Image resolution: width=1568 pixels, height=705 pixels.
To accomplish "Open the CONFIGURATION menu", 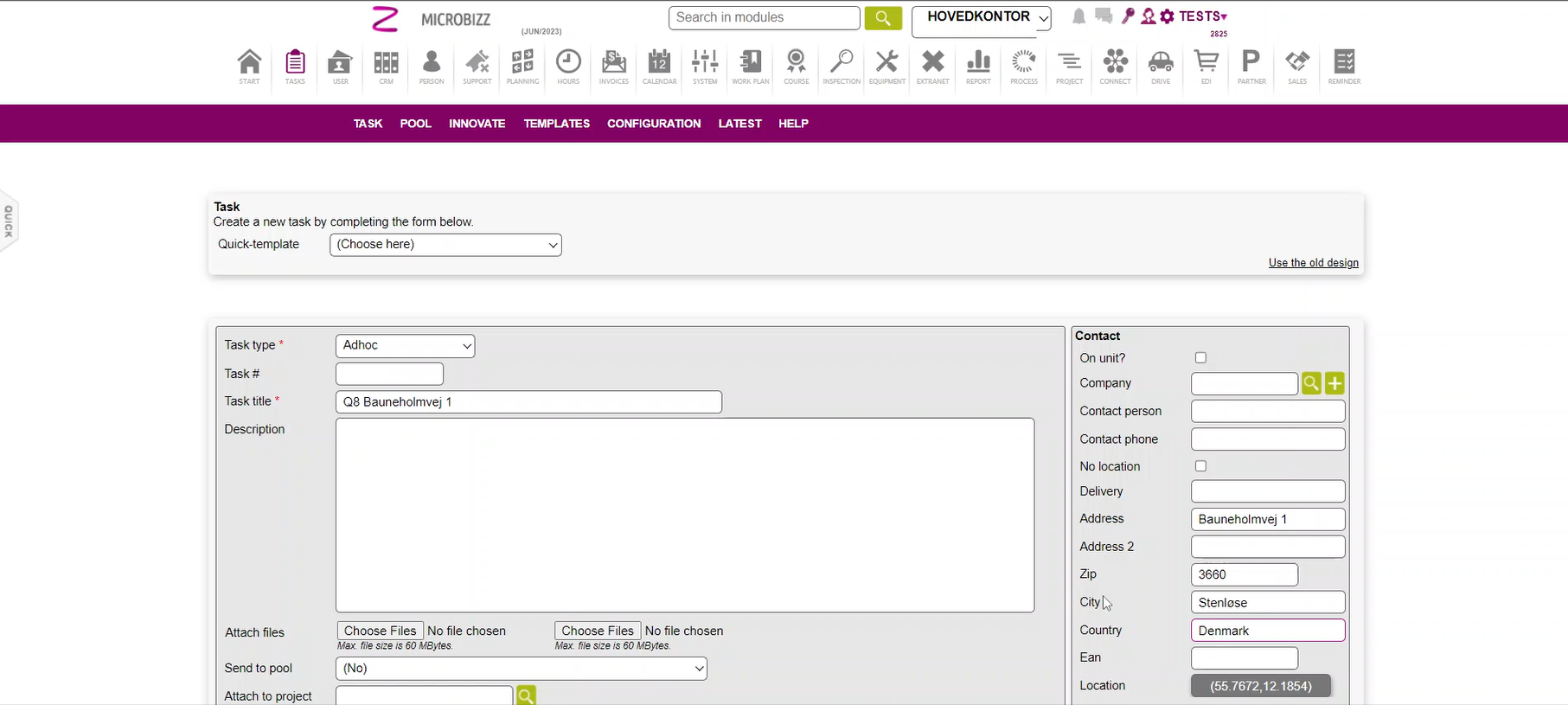I will pyautogui.click(x=654, y=124).
